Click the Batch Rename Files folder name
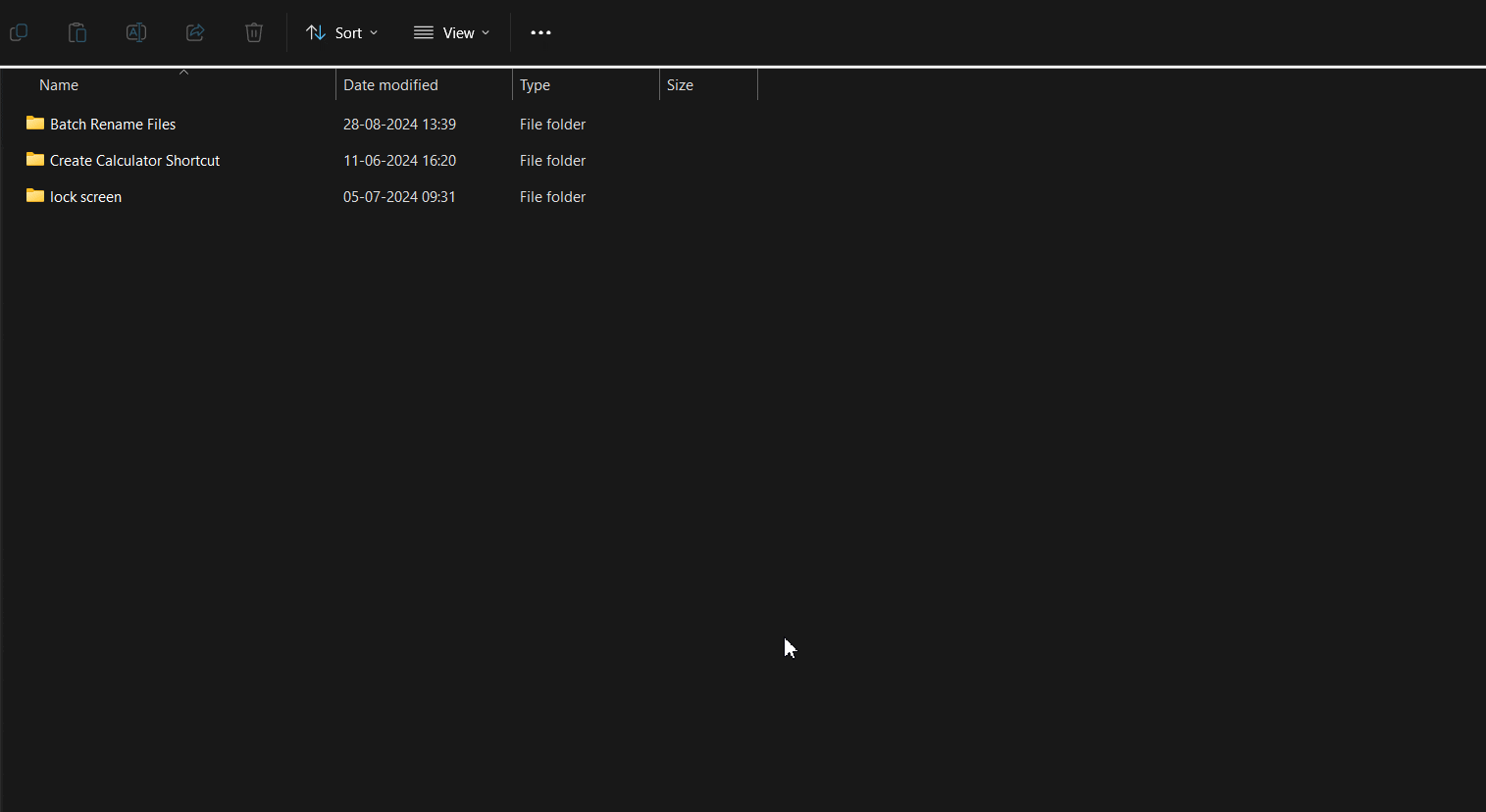The height and width of the screenshot is (812, 1486). click(x=113, y=125)
